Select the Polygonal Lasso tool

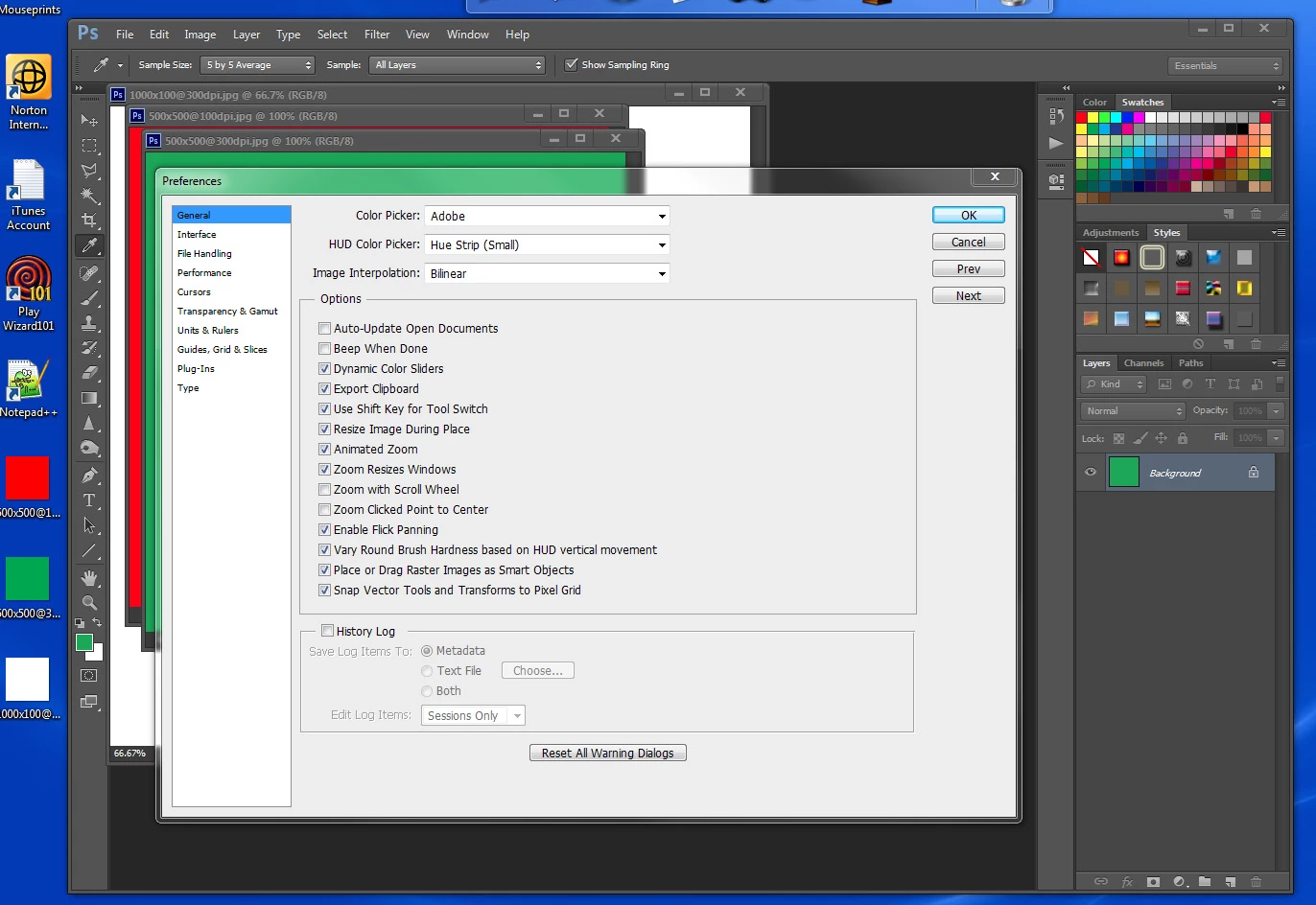click(89, 171)
